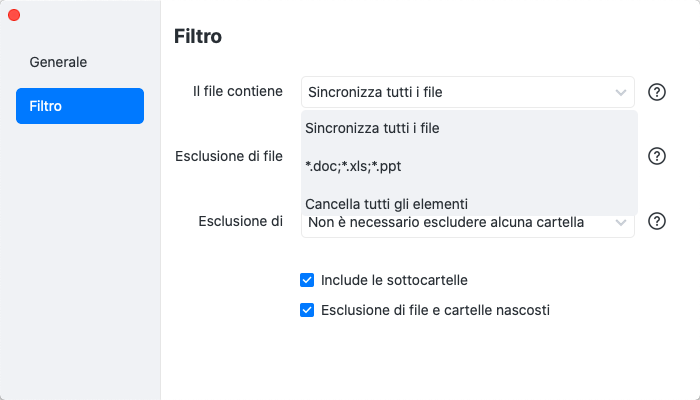Click the Il file contiene label
This screenshot has width=700, height=400.
[x=237, y=91]
